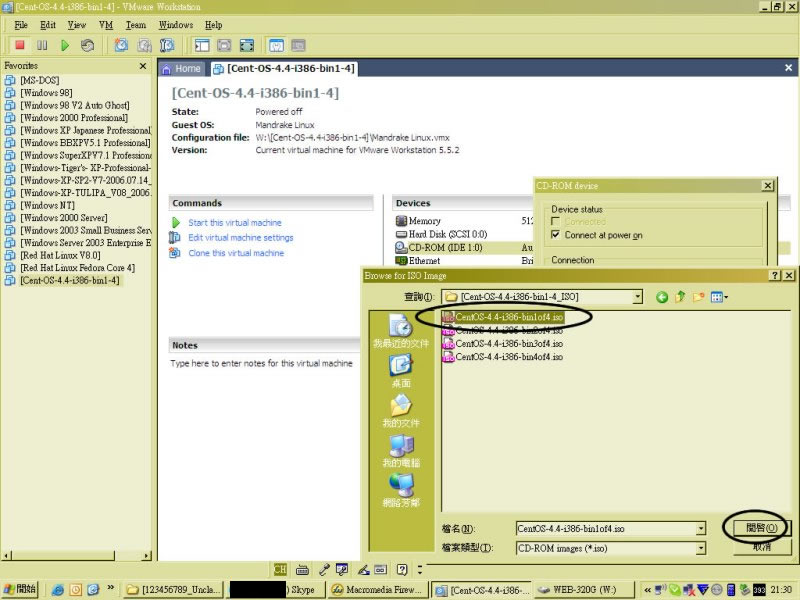The height and width of the screenshot is (600, 800).
Task: Open the My Computer place in Browse dialog
Action: pyautogui.click(x=401, y=451)
